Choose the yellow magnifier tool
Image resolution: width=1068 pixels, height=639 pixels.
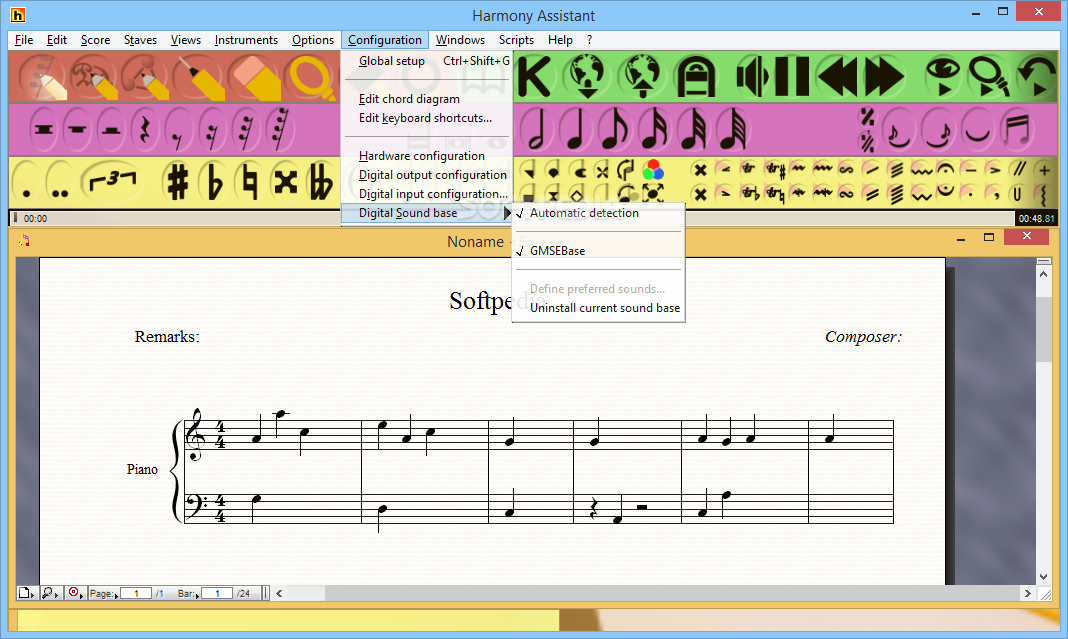310,77
